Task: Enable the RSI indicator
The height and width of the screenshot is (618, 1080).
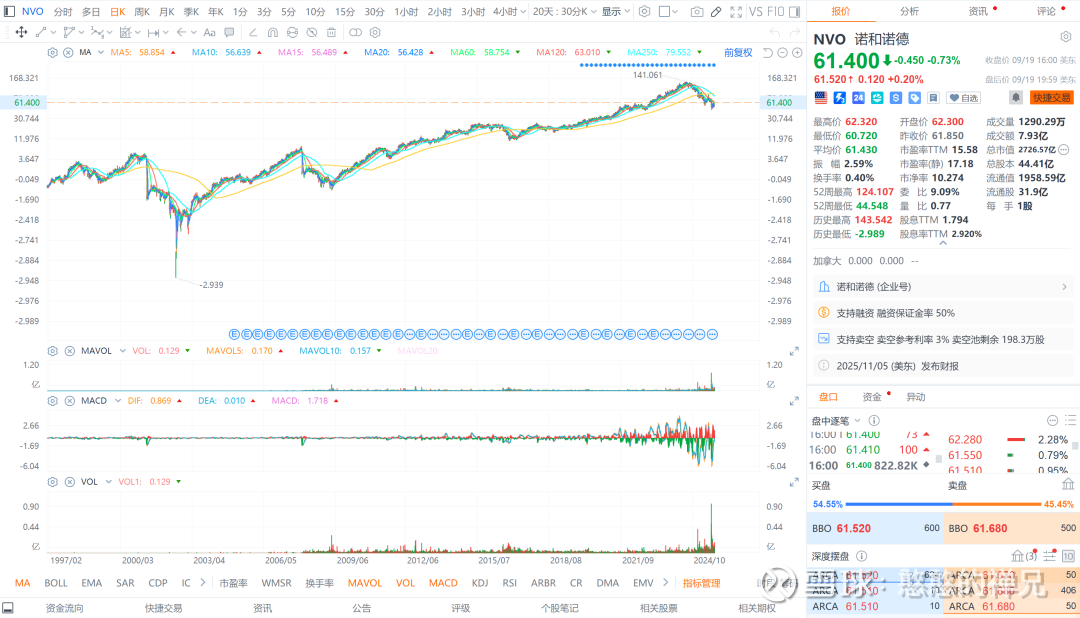Action: coord(510,583)
